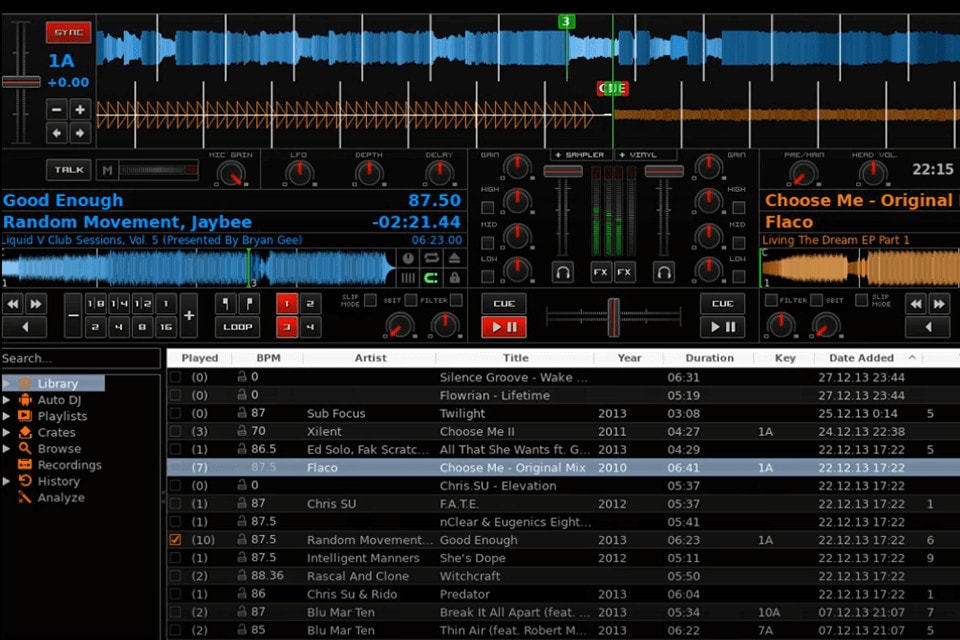Click the deck 1 CUE button
Image resolution: width=960 pixels, height=640 pixels.
504,304
